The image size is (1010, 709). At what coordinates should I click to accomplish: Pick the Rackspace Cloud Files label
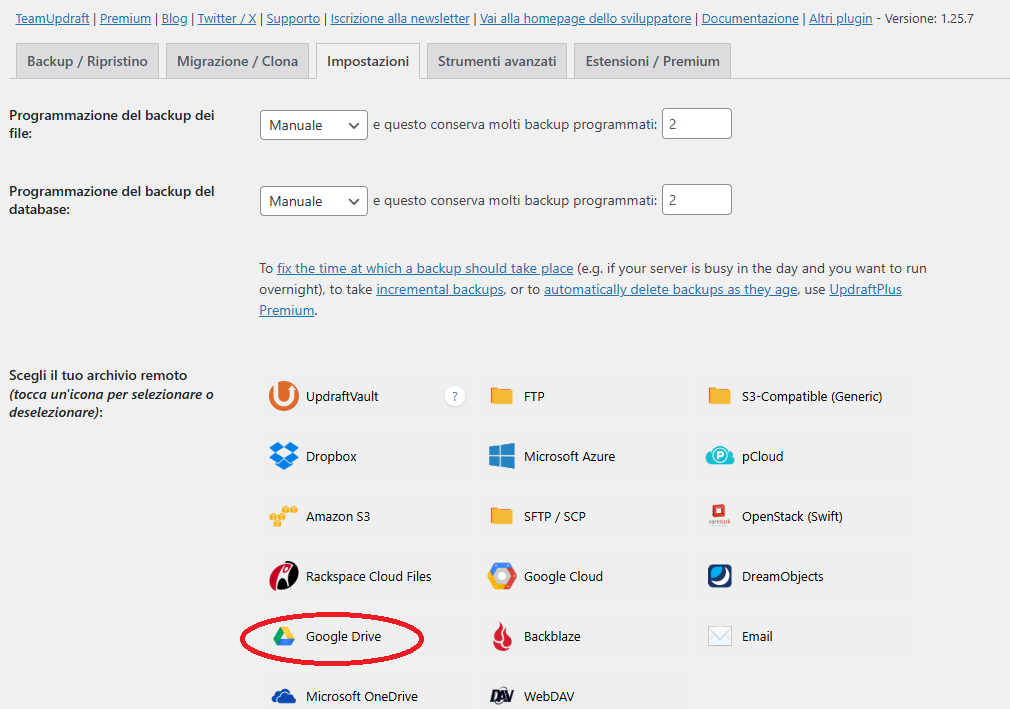(x=368, y=576)
